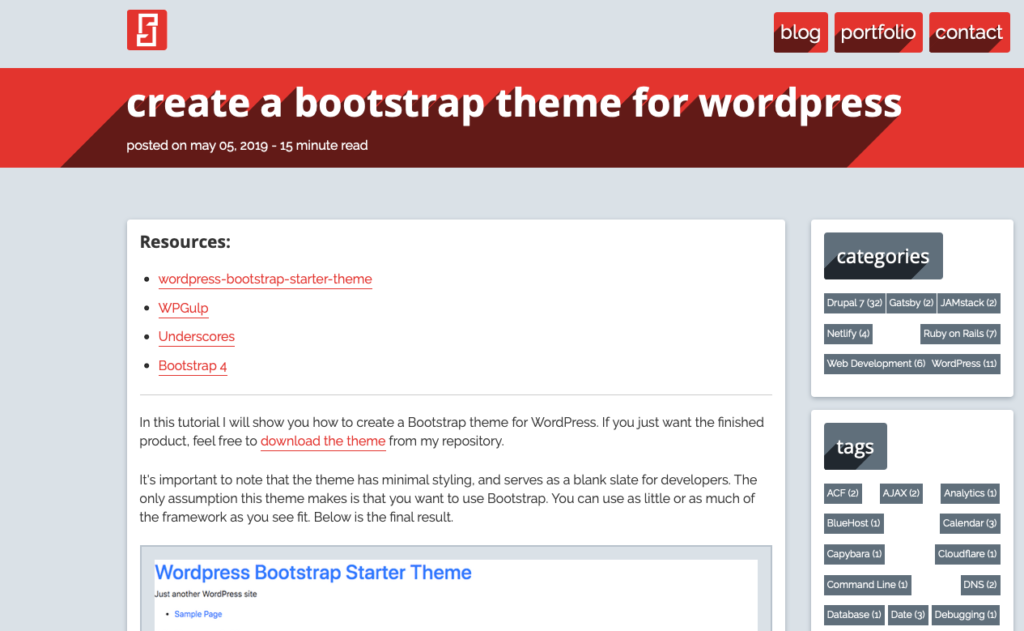Click the red site logo icon
The image size is (1024, 631).
tap(147, 30)
